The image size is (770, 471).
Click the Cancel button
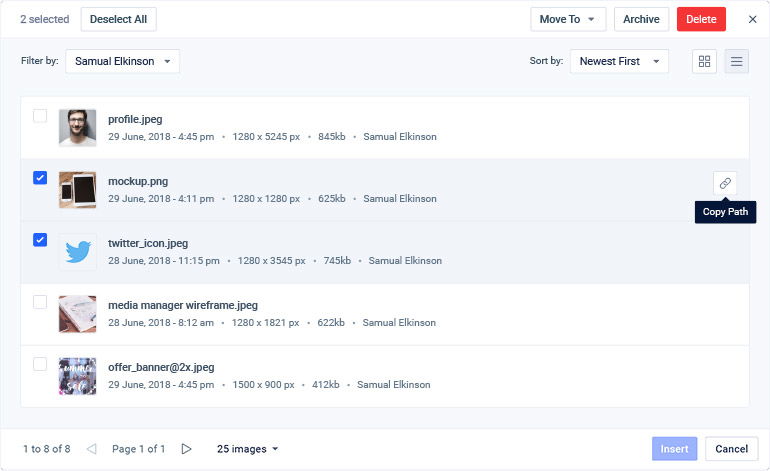click(x=731, y=449)
